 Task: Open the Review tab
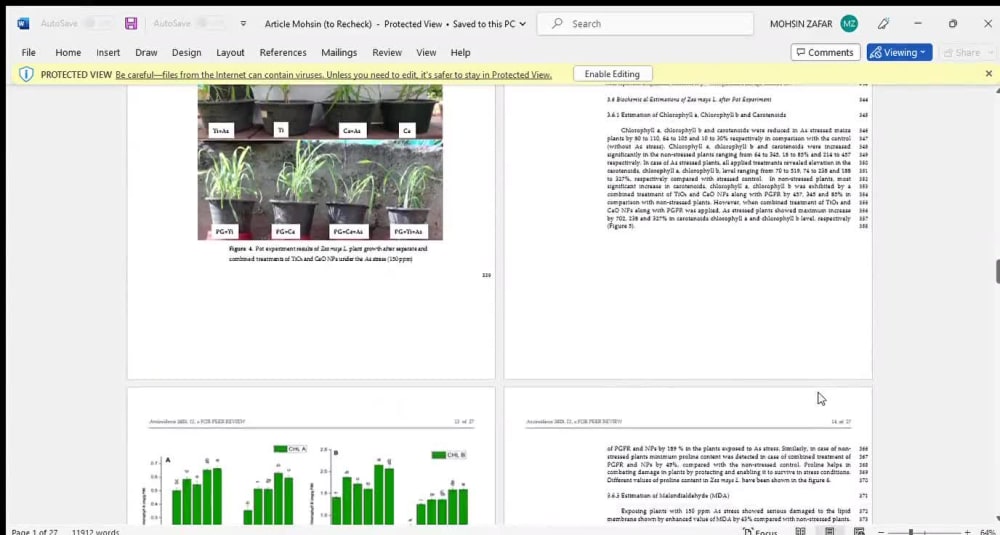click(x=387, y=52)
